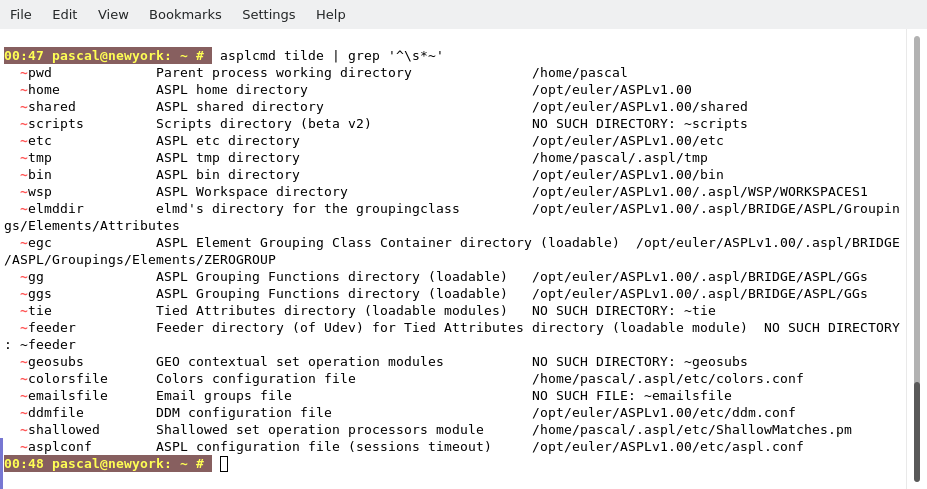Open the View menu
Viewport: 927px width, 489px height.
pos(113,14)
